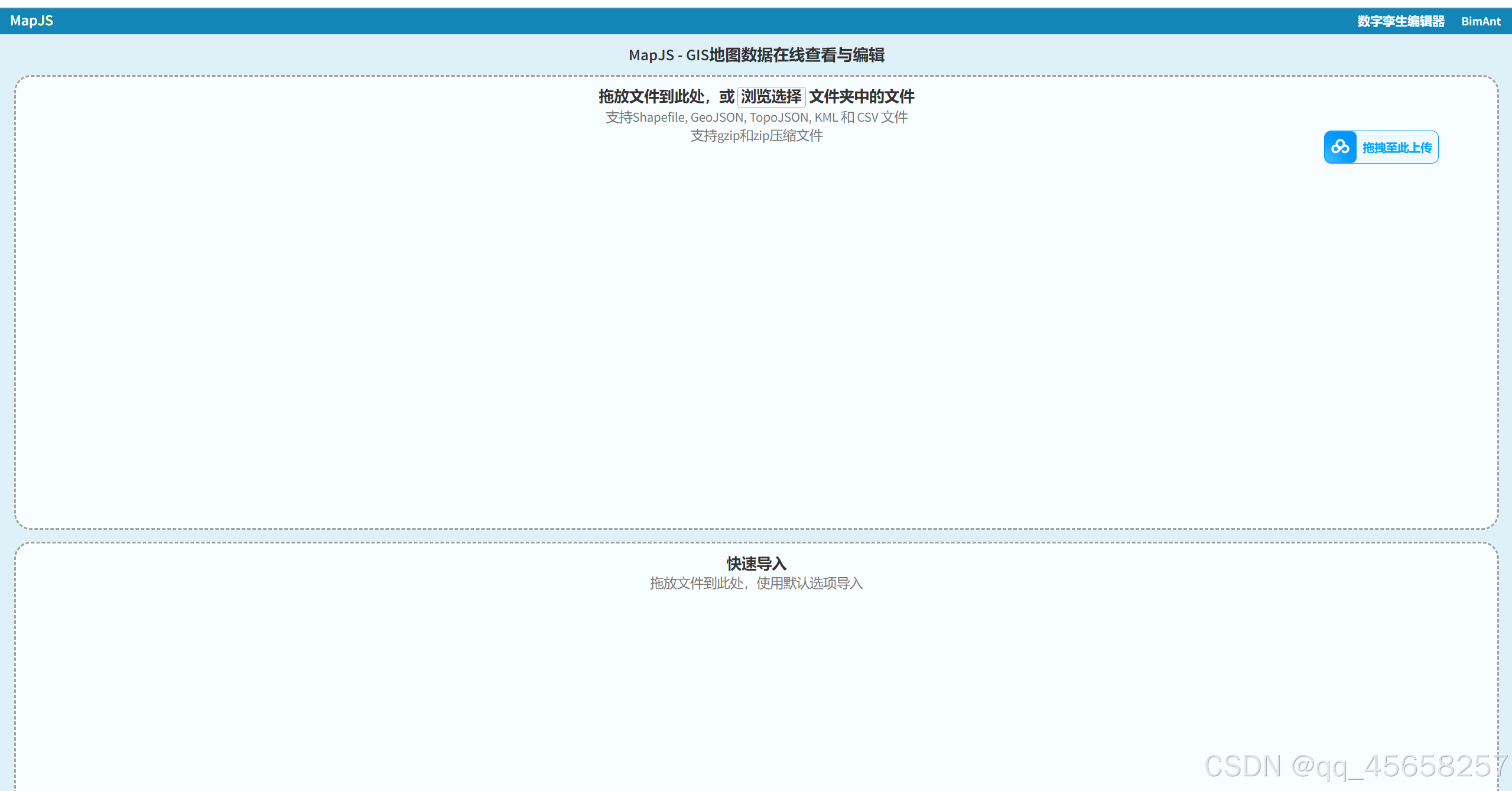Open the 数字孪生编辑器 link
The height and width of the screenshot is (791, 1512).
1400,21
